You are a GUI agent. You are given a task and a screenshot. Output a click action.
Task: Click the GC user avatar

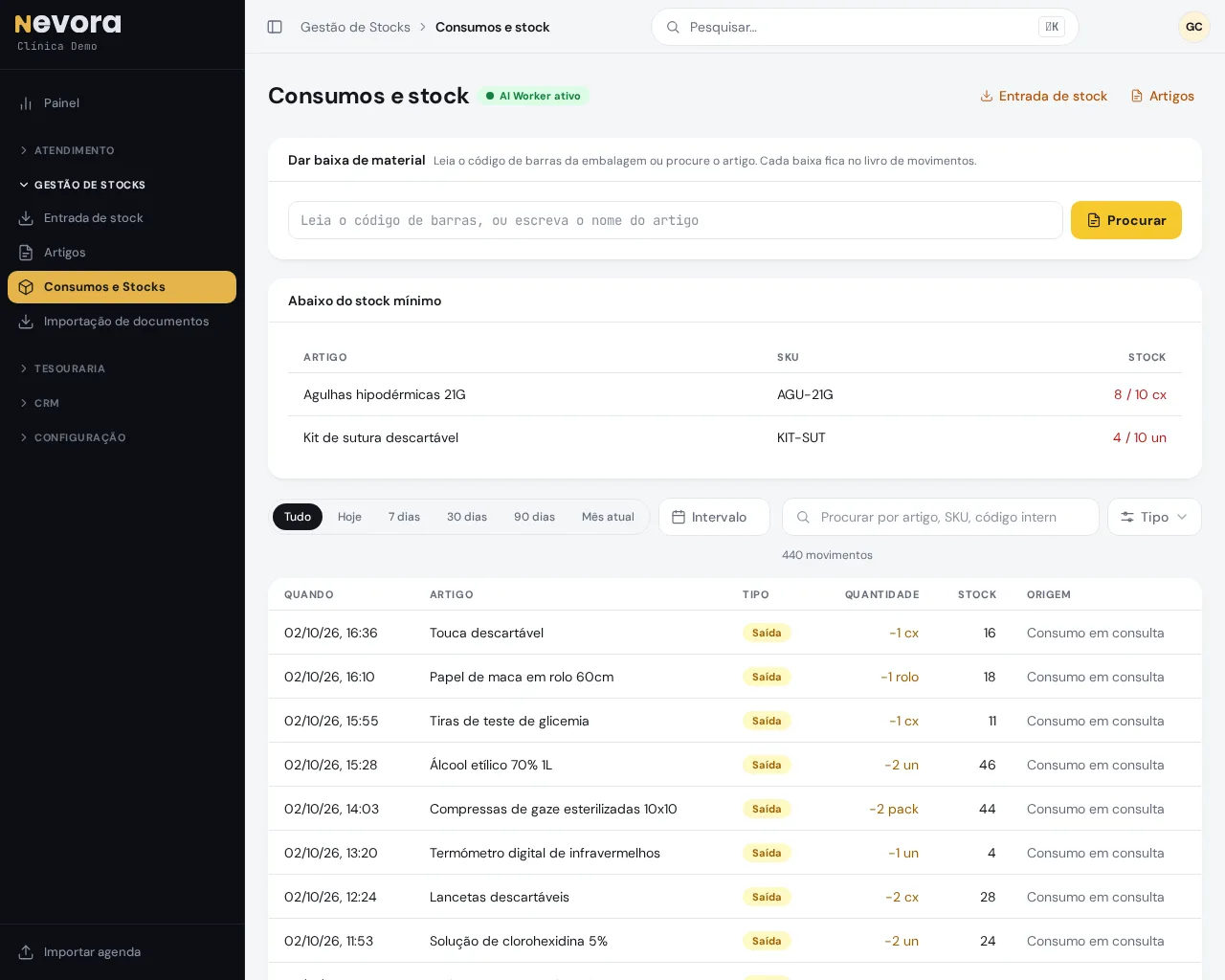pyautogui.click(x=1194, y=27)
